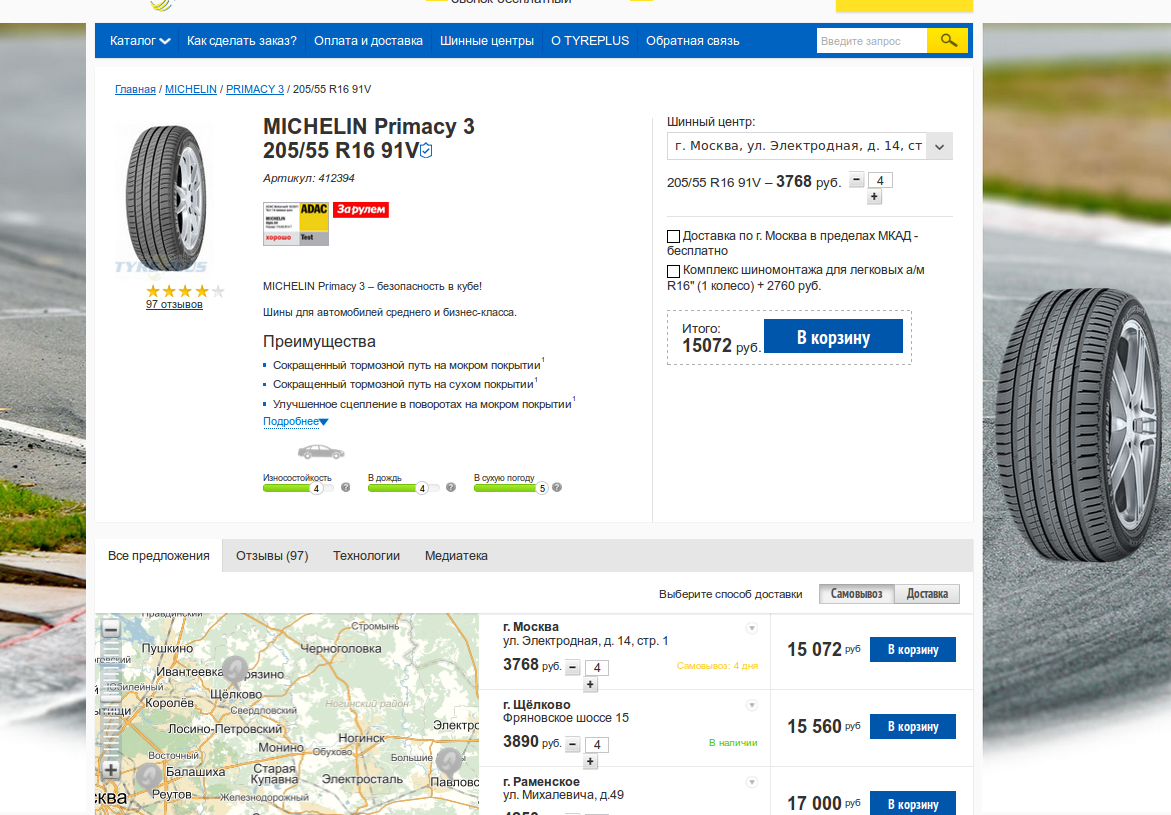Decrease quantity in г. Щёлково offer row
Screen dimensions: 1171x815
point(573,745)
